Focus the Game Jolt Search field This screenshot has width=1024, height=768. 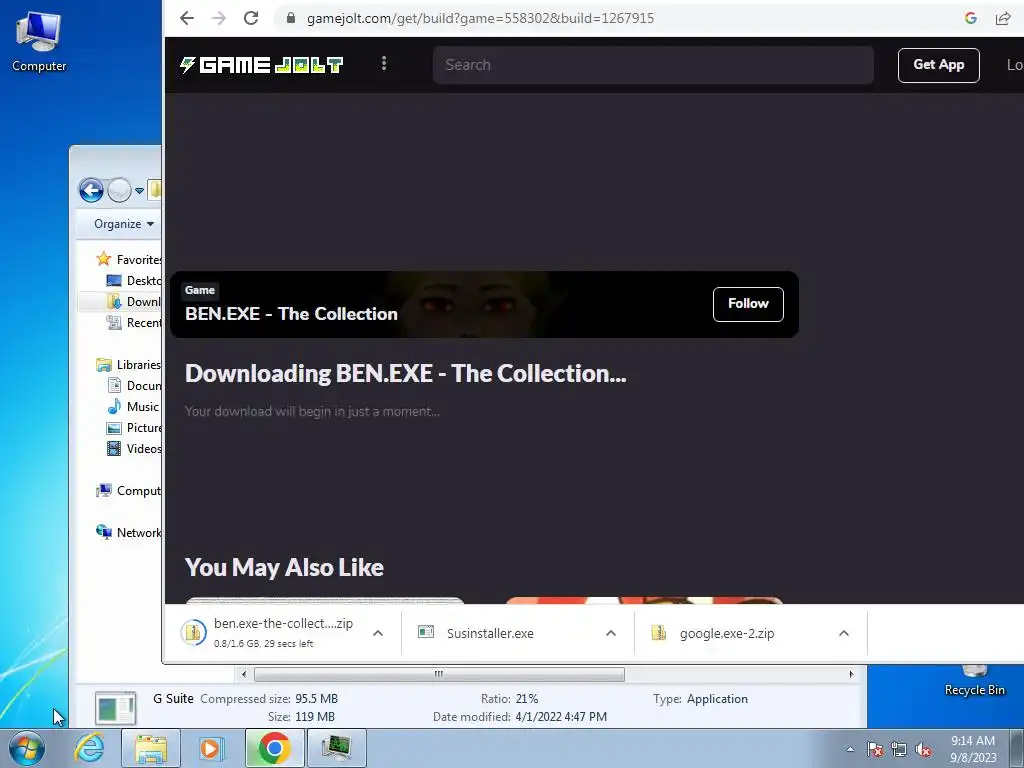pyautogui.click(x=653, y=65)
